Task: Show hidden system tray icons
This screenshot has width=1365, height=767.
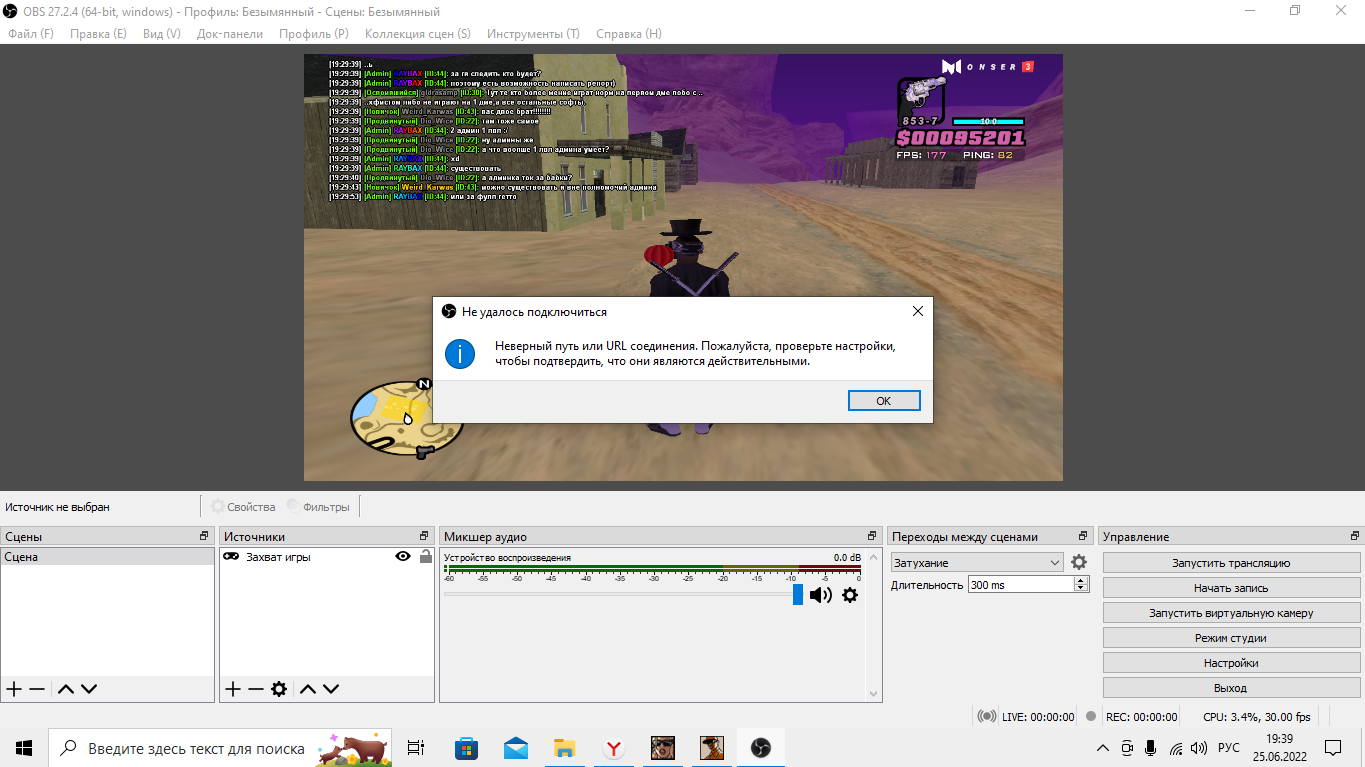Action: 1103,747
